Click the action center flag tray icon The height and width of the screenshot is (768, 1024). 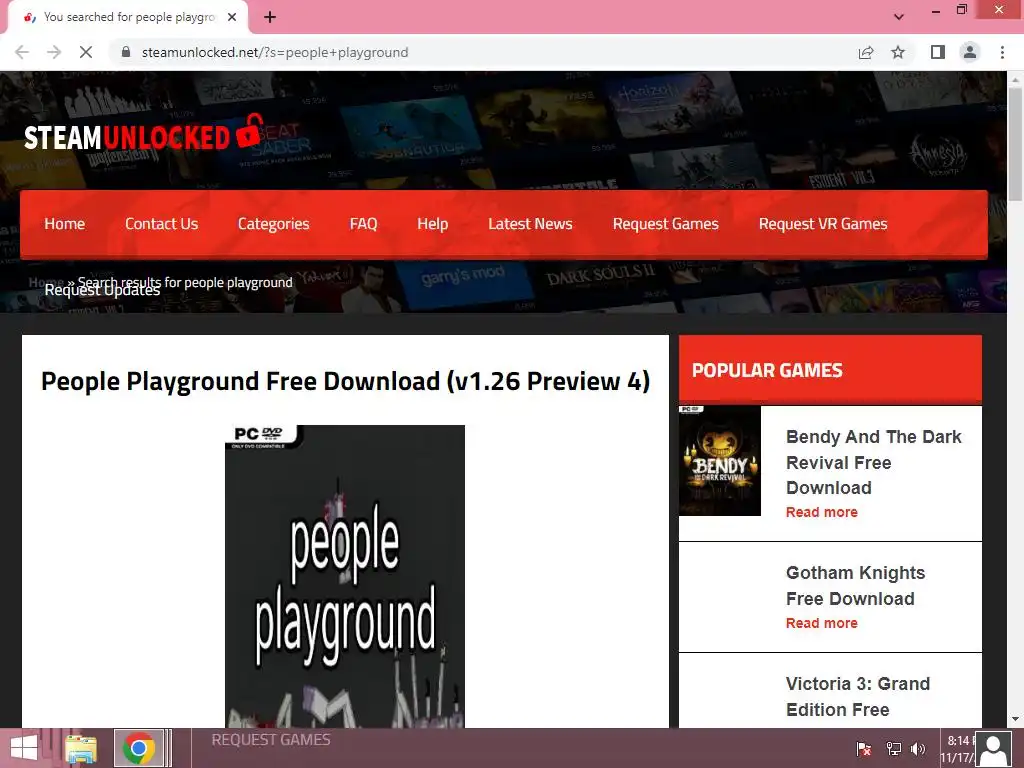(863, 749)
